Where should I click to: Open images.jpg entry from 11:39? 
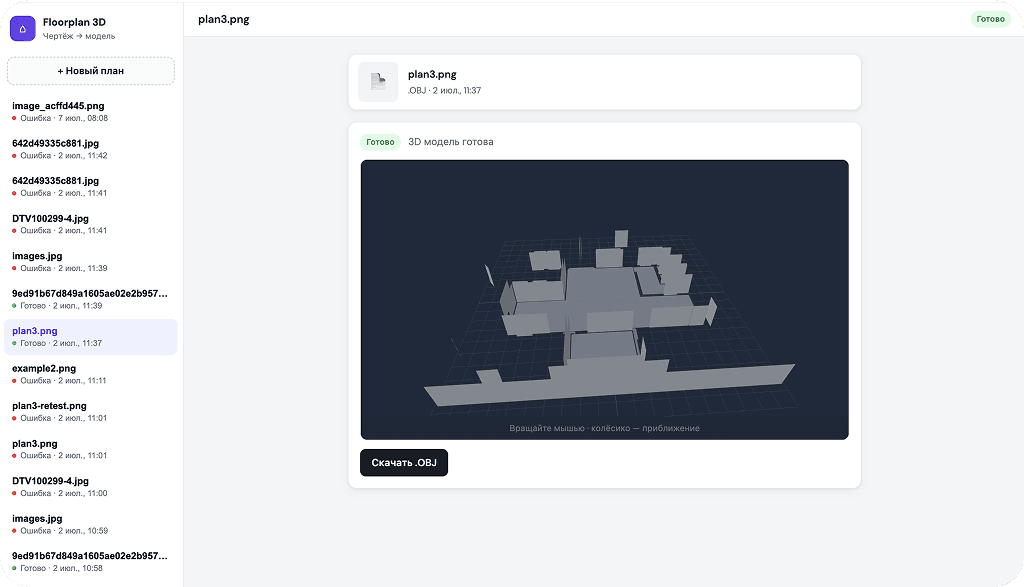tap(91, 262)
